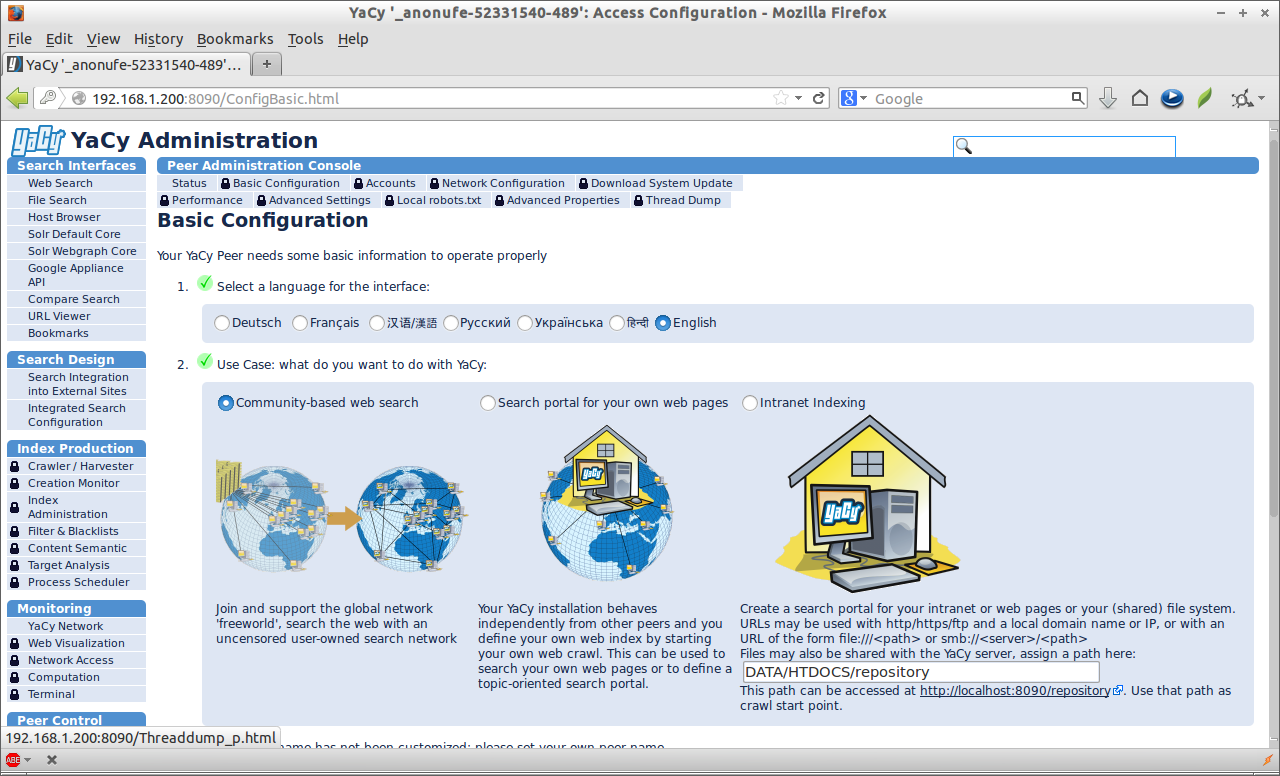Select the Chinese 汉语/漢語 language option
This screenshot has height=776, width=1280.
(377, 323)
